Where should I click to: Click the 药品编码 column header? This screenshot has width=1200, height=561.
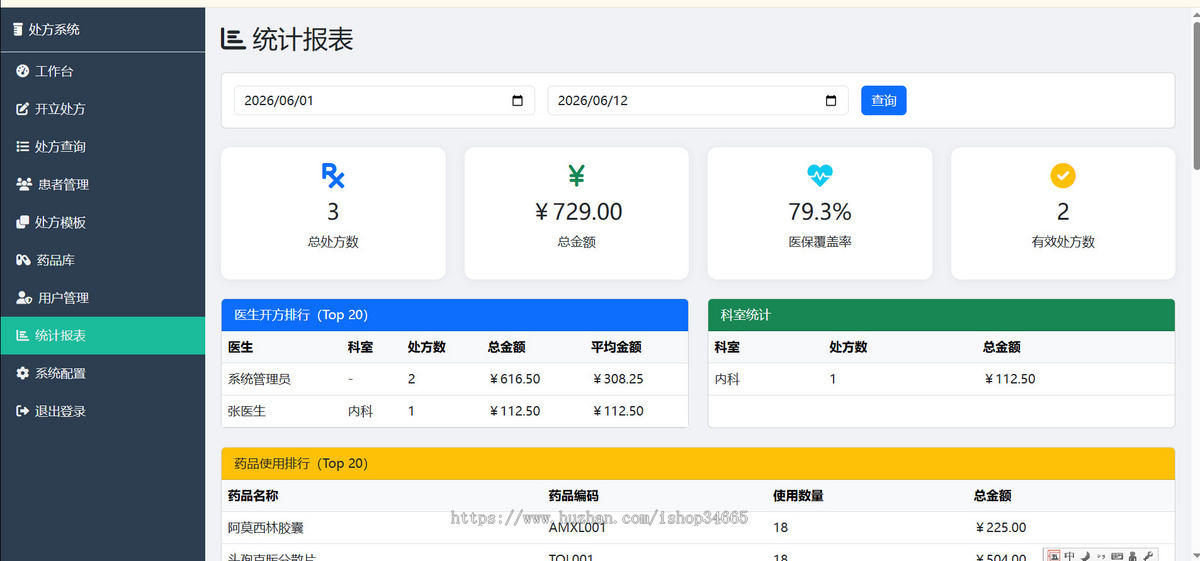(x=573, y=495)
